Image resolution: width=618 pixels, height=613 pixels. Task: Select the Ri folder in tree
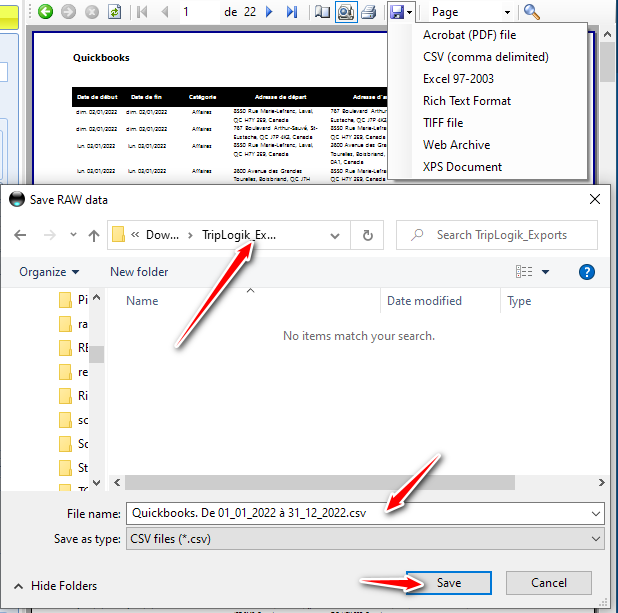(x=74, y=396)
